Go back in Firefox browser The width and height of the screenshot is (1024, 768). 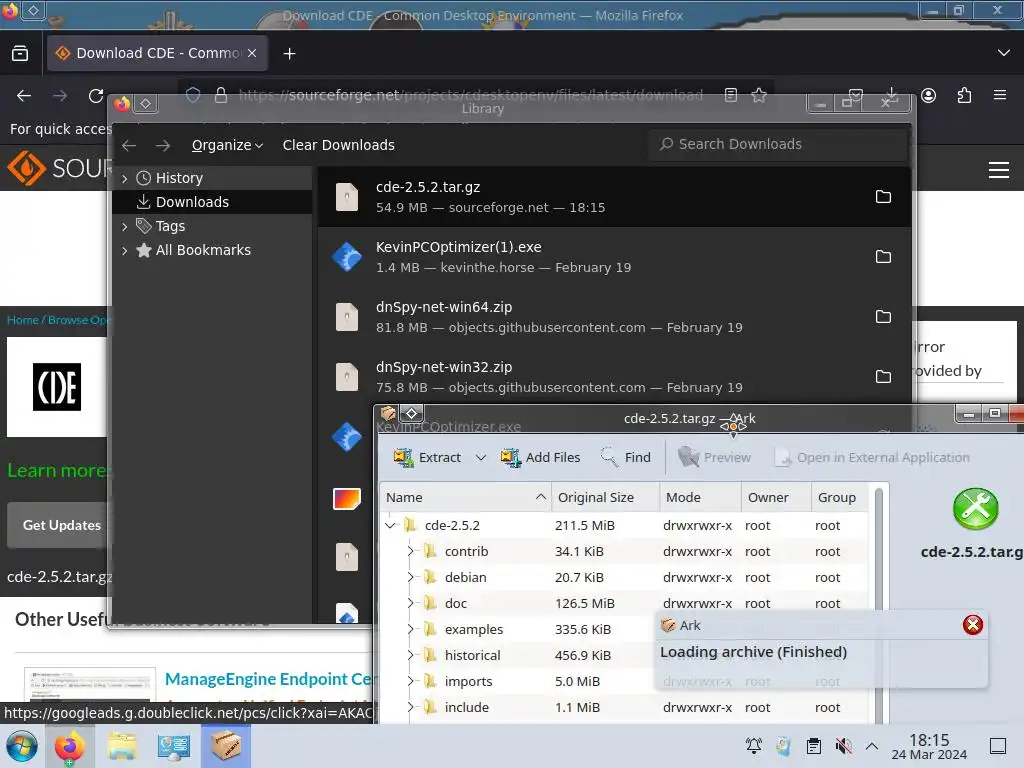pos(24,96)
